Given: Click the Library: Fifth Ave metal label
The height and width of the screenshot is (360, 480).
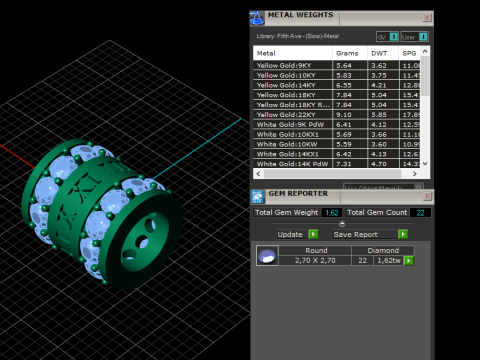Looking at the screenshot, I should tap(297, 36).
